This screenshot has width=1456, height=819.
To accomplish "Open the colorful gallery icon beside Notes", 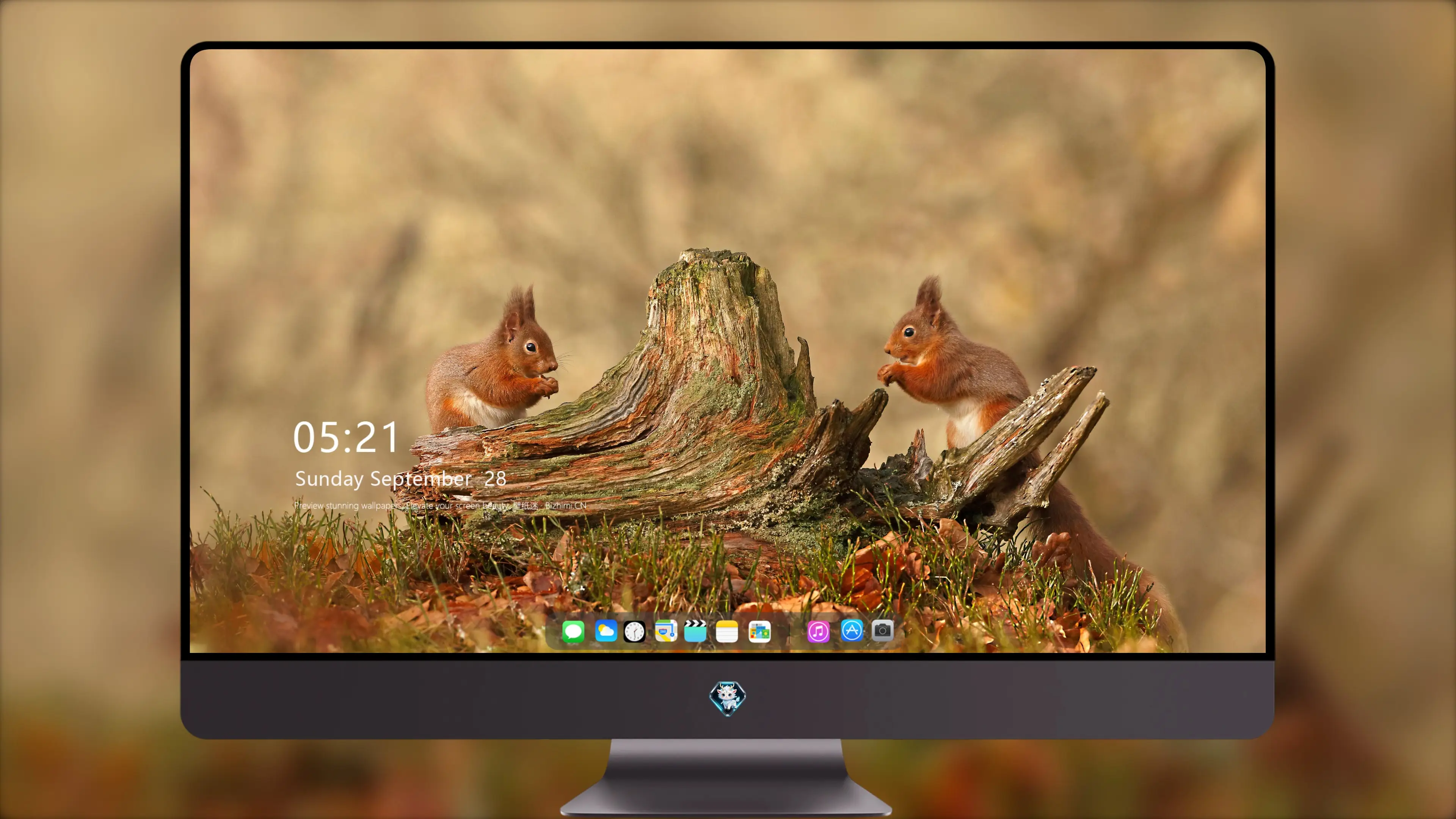I will (759, 631).
